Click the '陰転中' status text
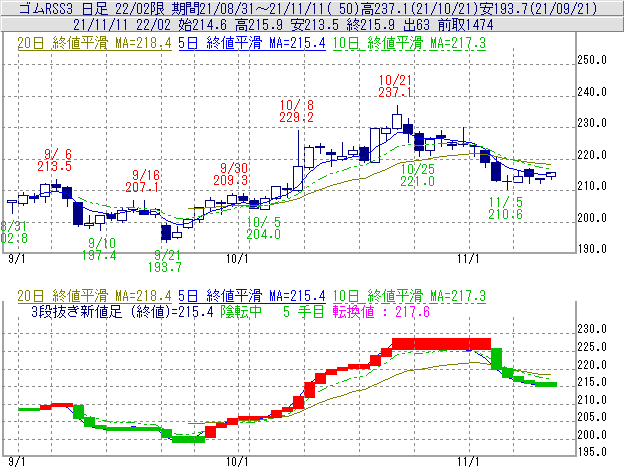 pos(241,311)
